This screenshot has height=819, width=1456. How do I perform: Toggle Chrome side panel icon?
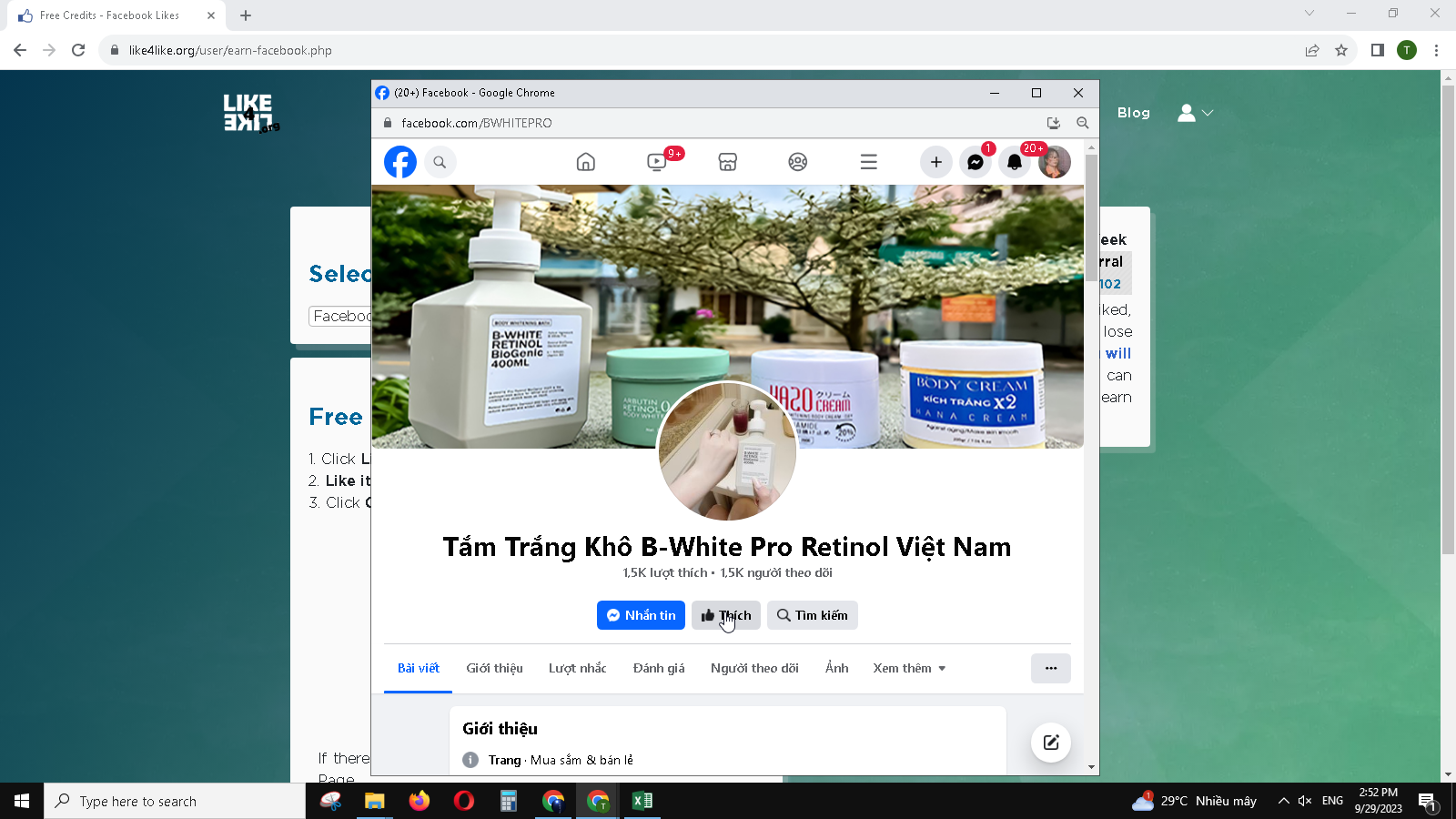(x=1378, y=50)
